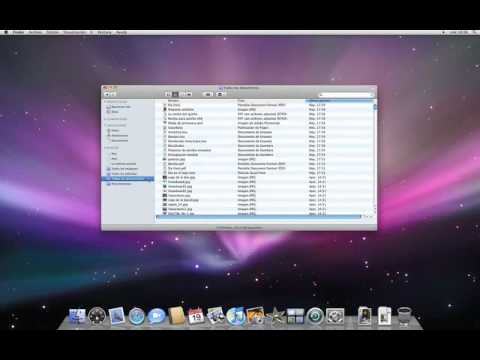Select the Ayer saved search

point(114,159)
